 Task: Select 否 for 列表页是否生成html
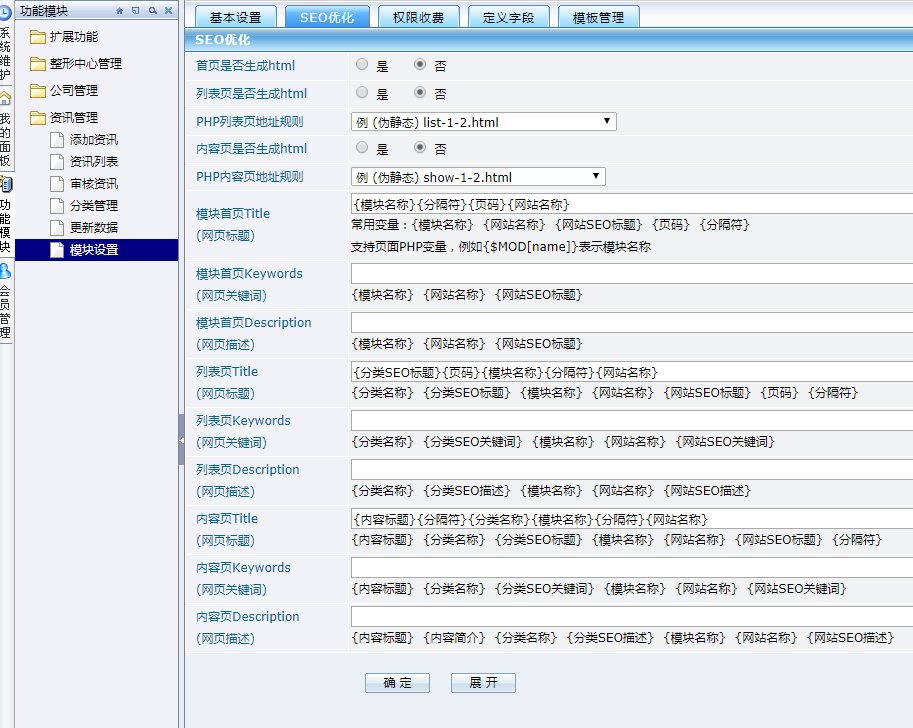tap(420, 93)
